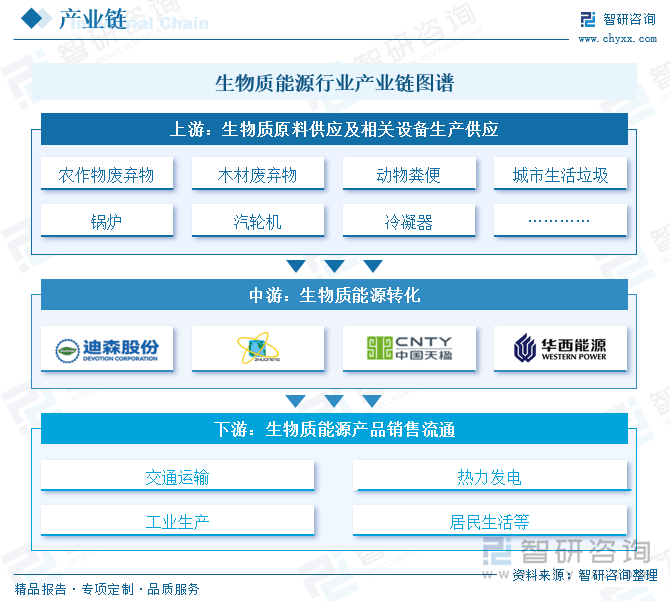The image size is (670, 601).
Task: Click the 汽轮机 equipment box
Action: [258, 221]
